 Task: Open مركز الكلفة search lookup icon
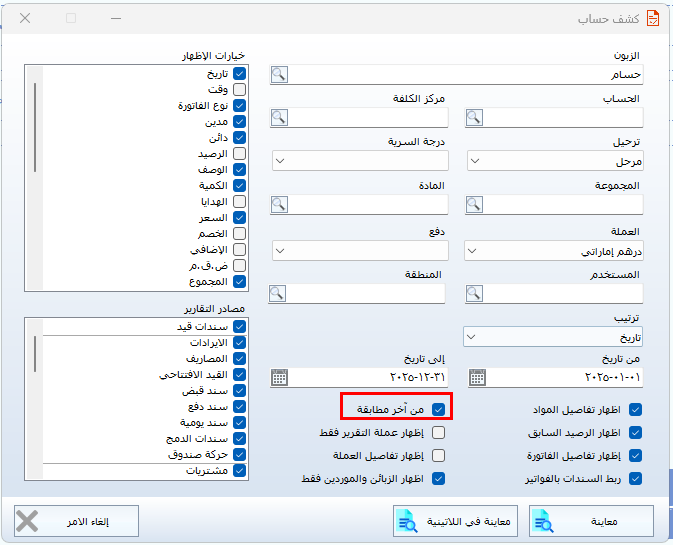(x=279, y=117)
